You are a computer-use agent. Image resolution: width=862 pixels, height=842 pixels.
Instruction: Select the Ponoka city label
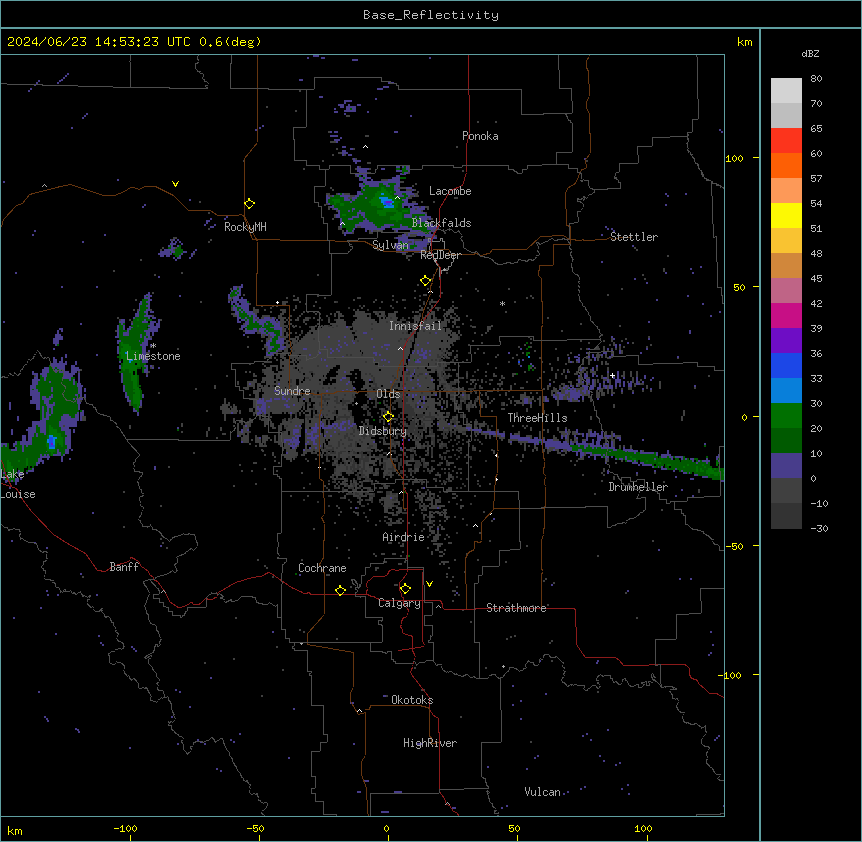480,136
